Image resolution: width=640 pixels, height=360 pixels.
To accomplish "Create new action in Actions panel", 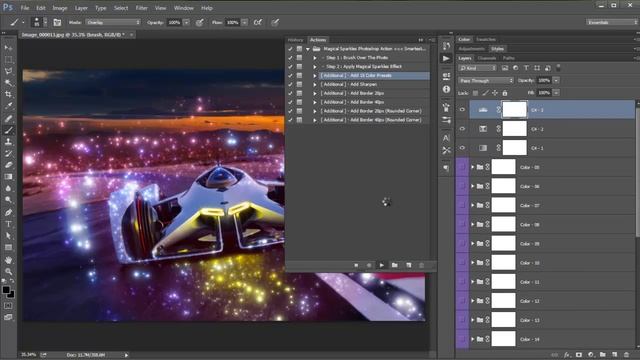I will point(409,265).
